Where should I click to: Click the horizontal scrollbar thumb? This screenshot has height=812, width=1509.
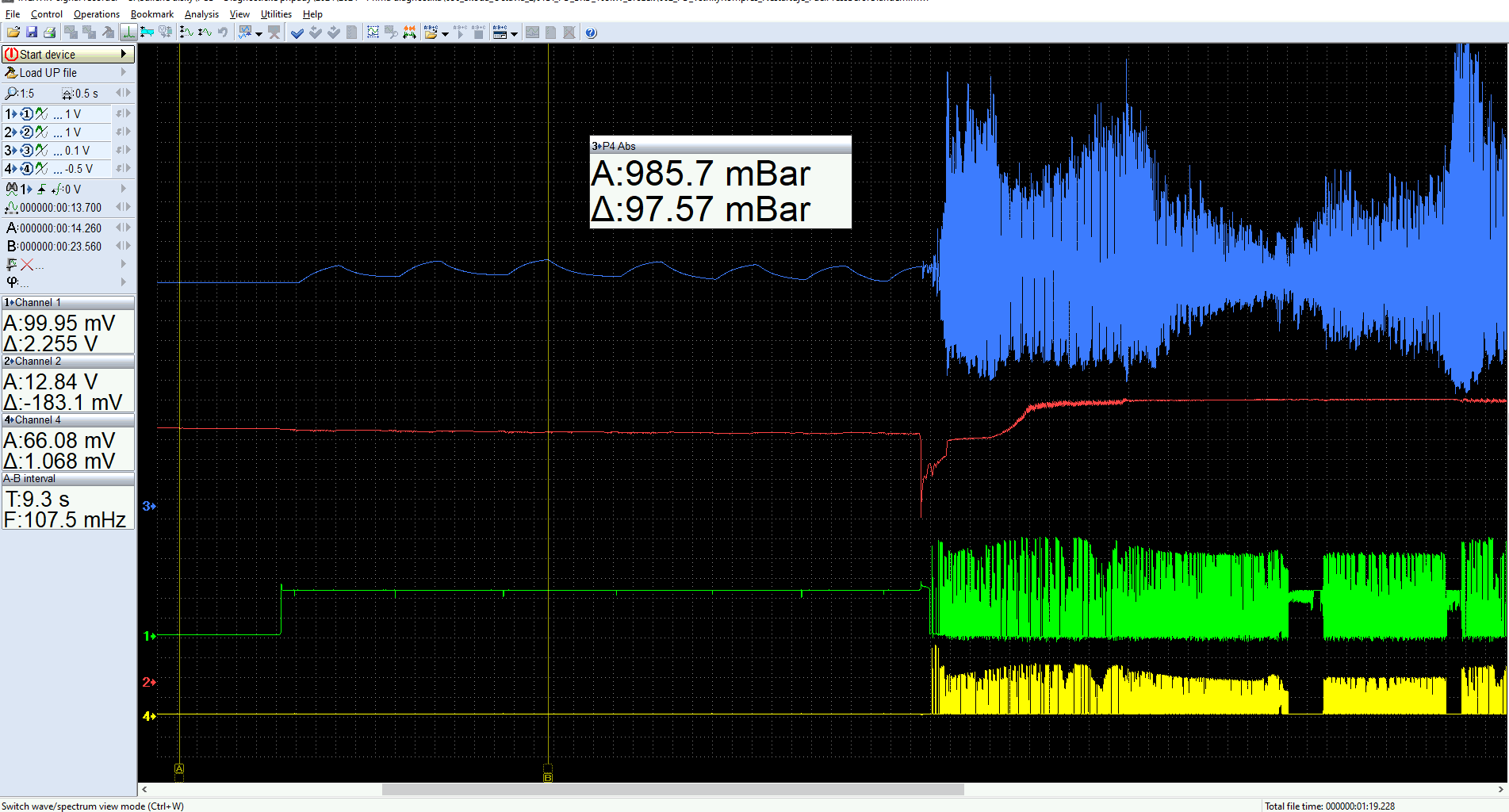click(672, 790)
